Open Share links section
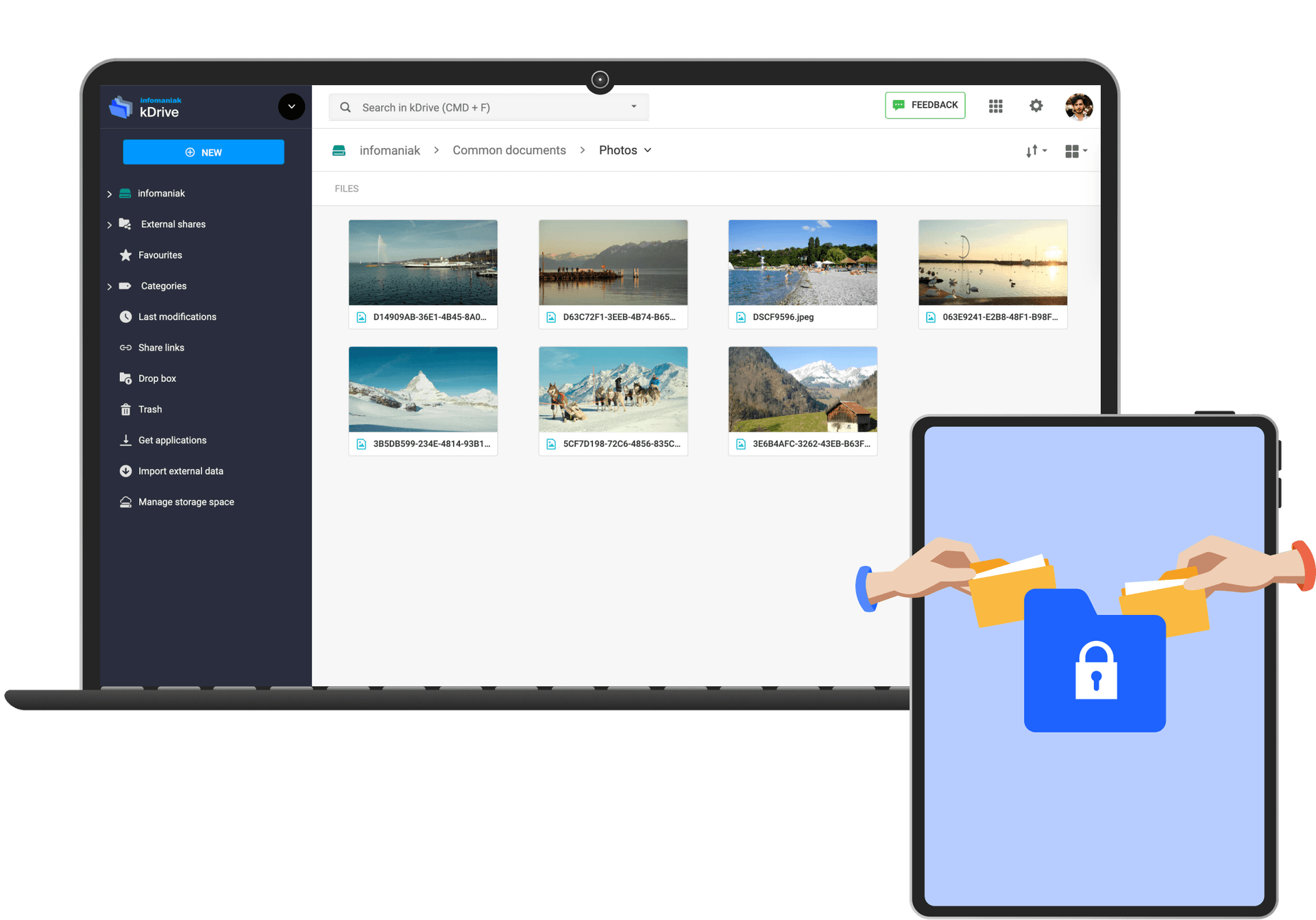 coord(162,347)
